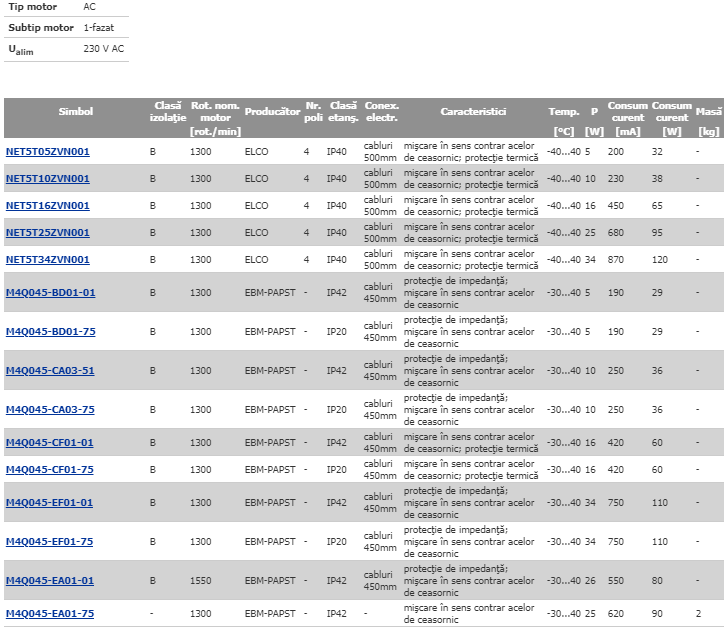This screenshot has width=725, height=627.
Task: Click mass value 2 in last row
Action: click(698, 614)
